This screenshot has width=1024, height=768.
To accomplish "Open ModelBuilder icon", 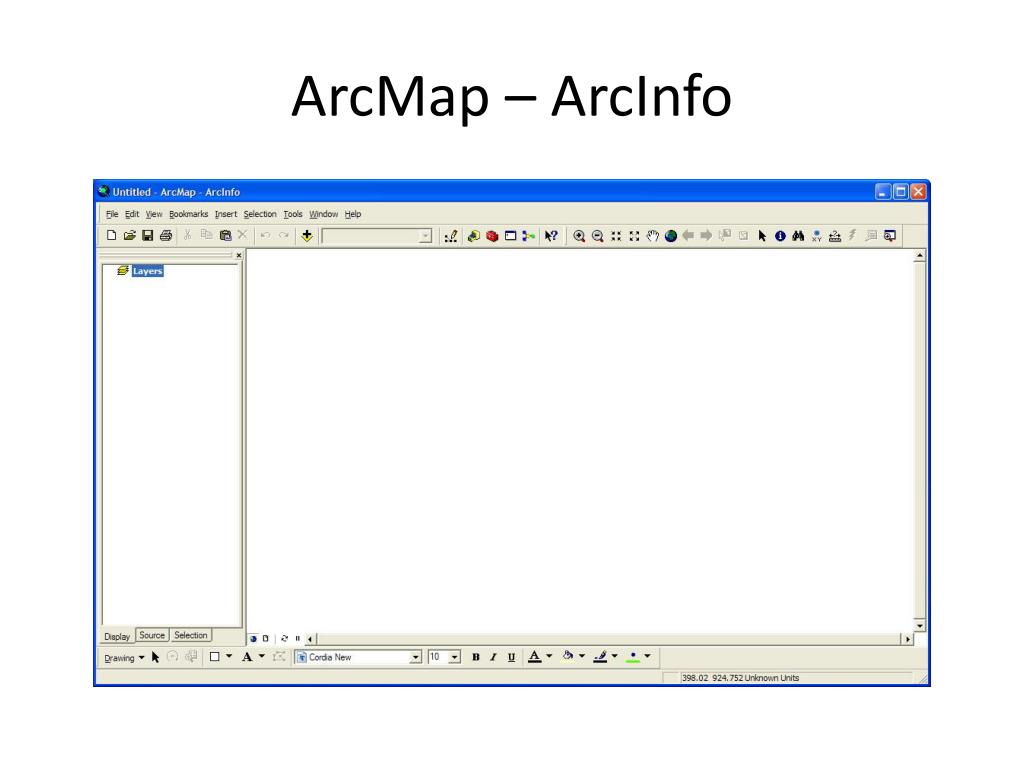I will point(528,236).
